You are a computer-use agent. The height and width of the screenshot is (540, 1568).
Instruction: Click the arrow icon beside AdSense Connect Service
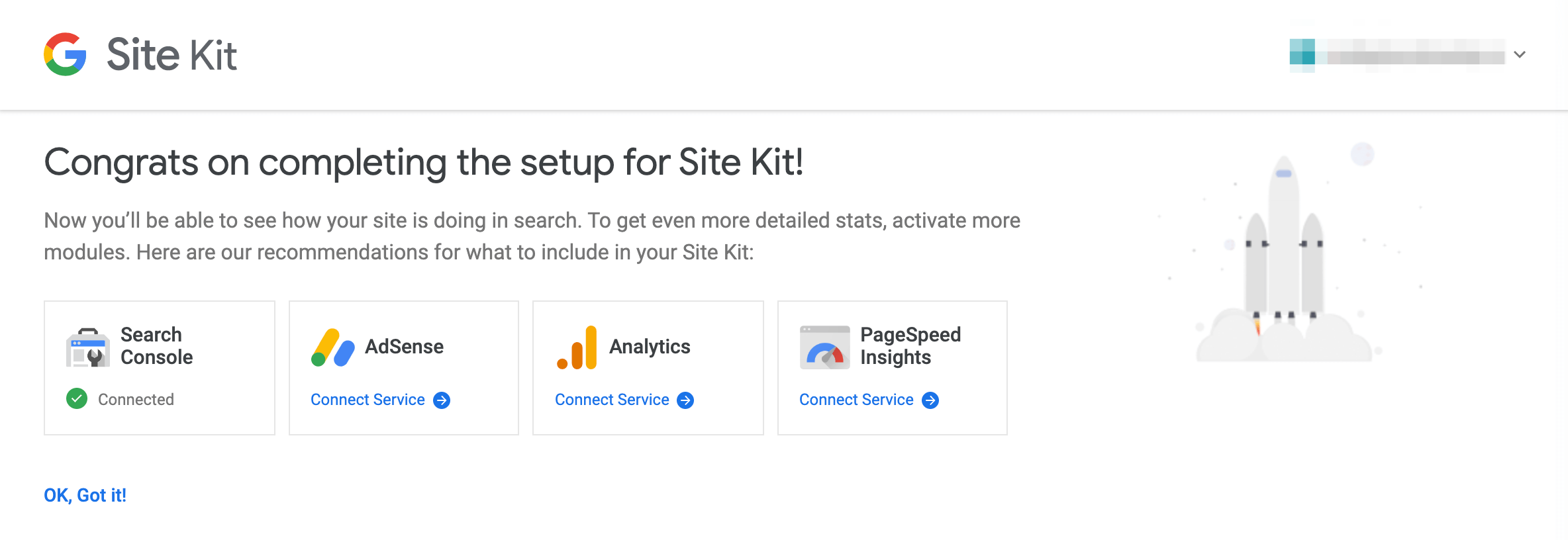point(442,400)
